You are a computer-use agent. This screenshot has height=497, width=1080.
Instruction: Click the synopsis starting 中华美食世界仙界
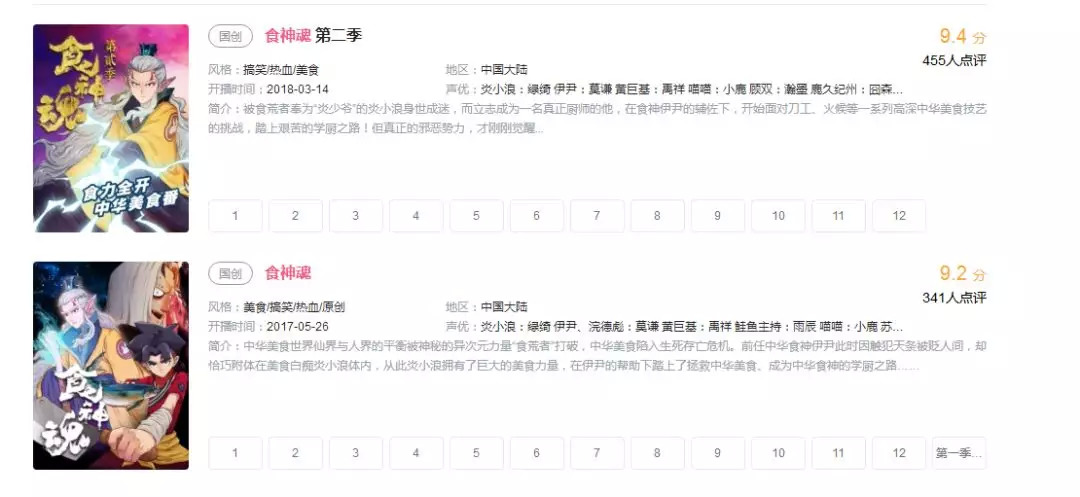(x=597, y=356)
